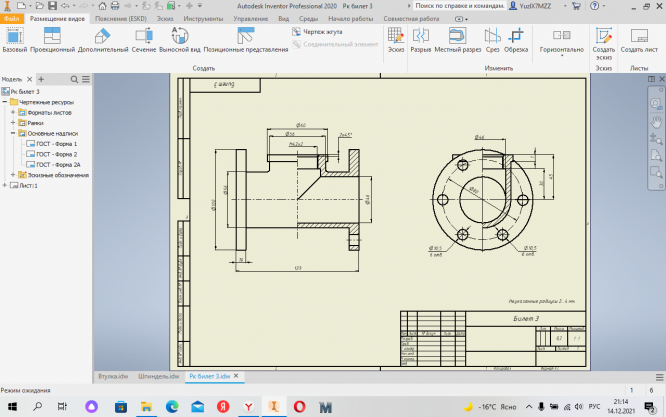This screenshot has height=417, width=666.
Task: Collapse the Основные надписи tree node
Action: coord(14,133)
